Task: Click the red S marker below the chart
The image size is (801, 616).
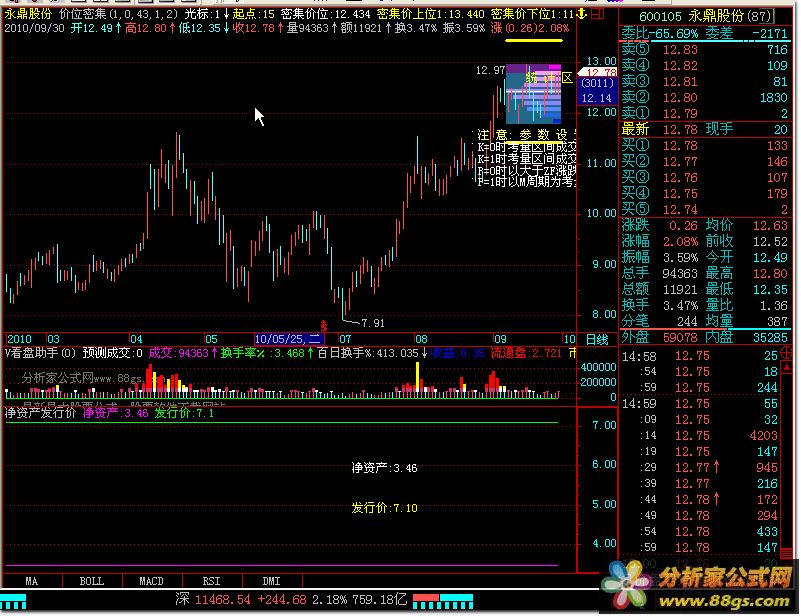Action: 323,325
